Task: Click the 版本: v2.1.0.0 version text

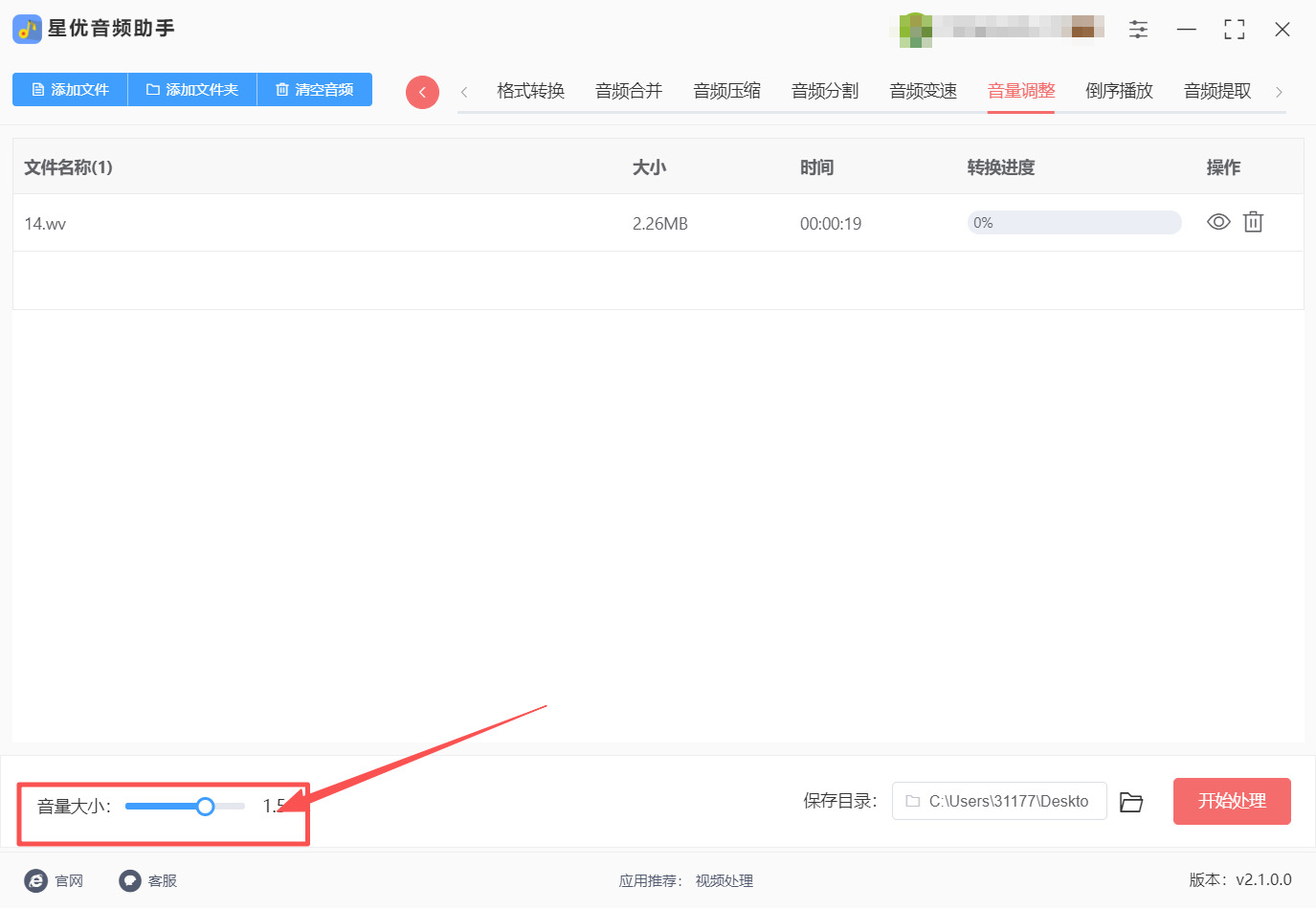Action: click(x=1240, y=880)
